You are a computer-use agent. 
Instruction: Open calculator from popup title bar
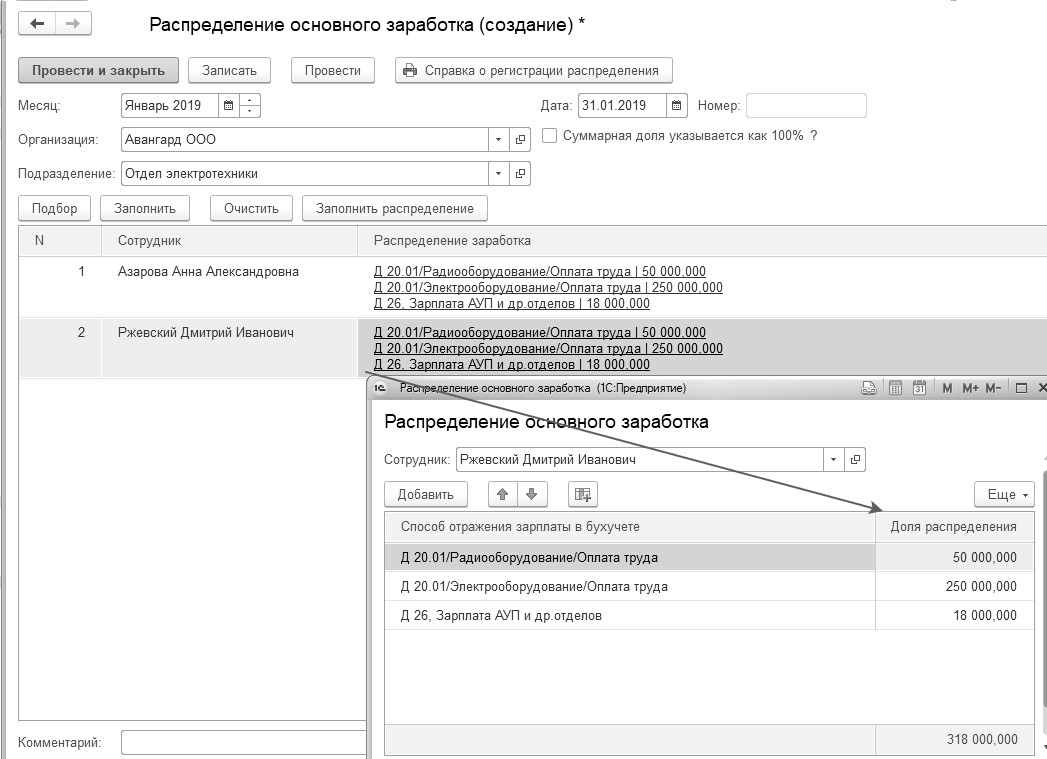click(x=895, y=388)
